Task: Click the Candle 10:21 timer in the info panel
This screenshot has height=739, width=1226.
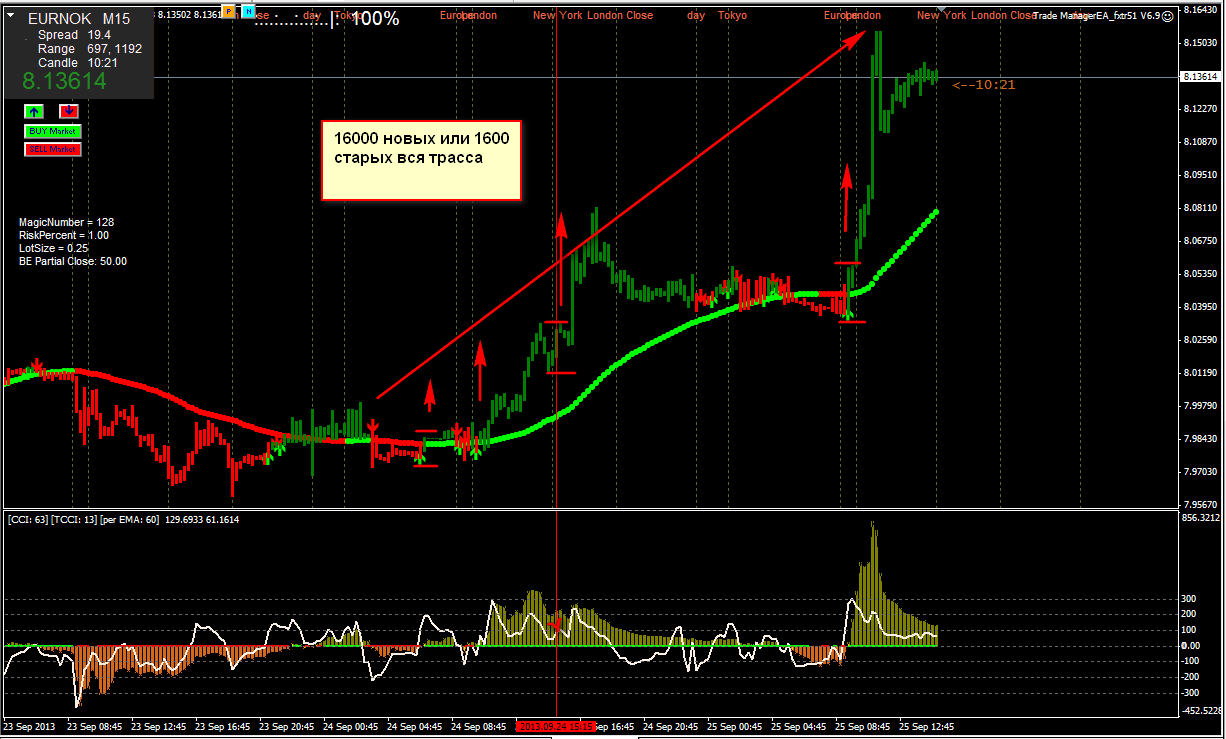Action: click(x=79, y=63)
